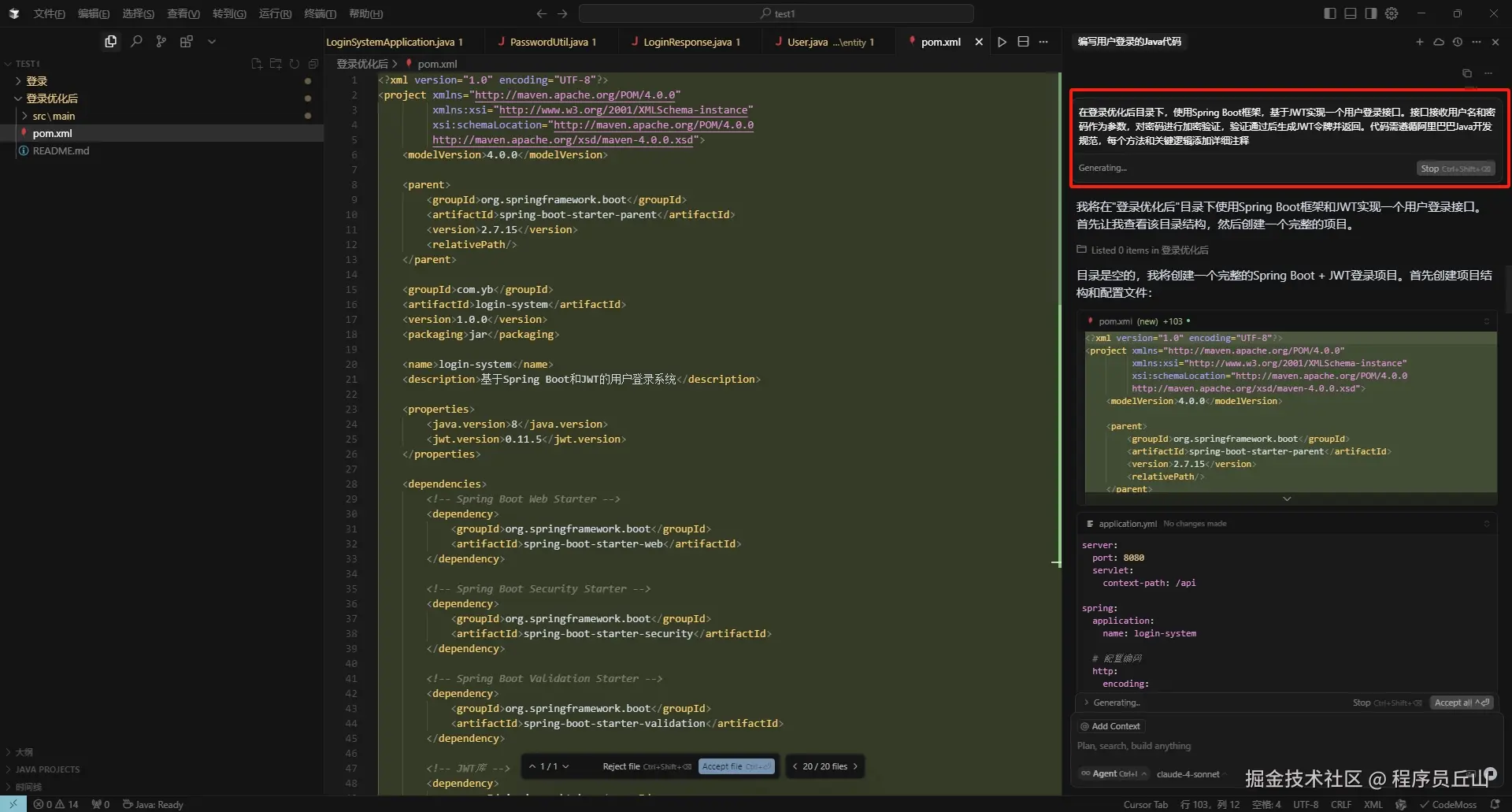
Task: Open the 编辑 menu
Action: point(94,13)
